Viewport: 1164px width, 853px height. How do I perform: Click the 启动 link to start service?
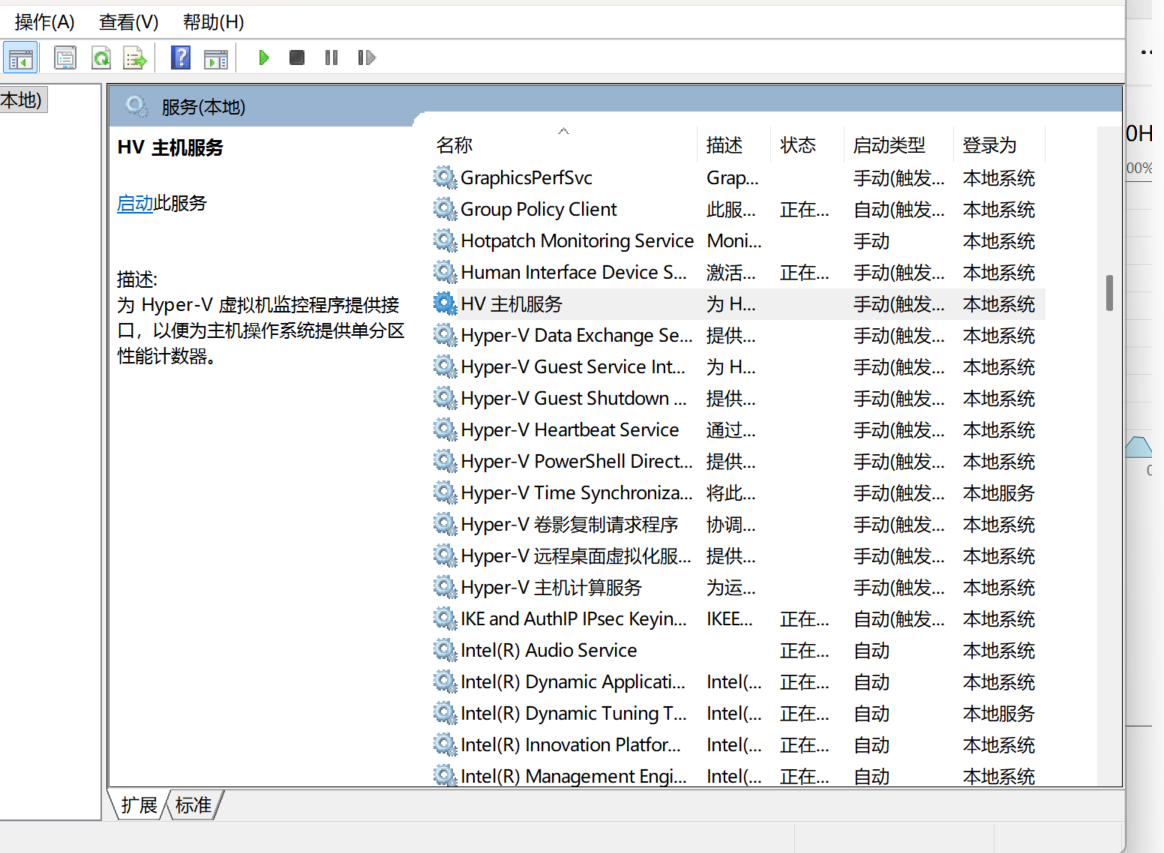point(135,203)
